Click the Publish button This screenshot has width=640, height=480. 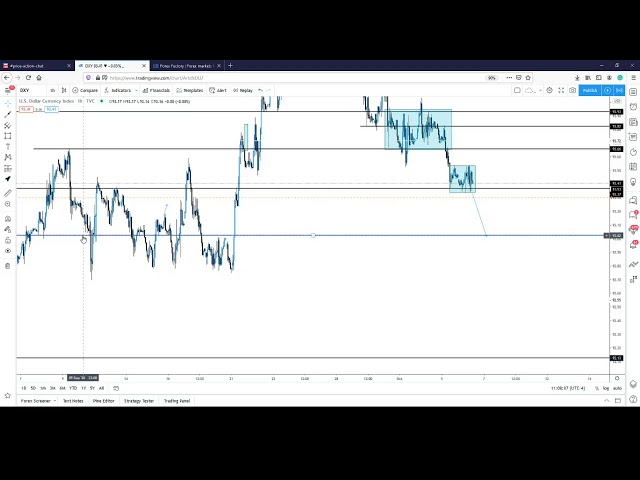tap(590, 90)
